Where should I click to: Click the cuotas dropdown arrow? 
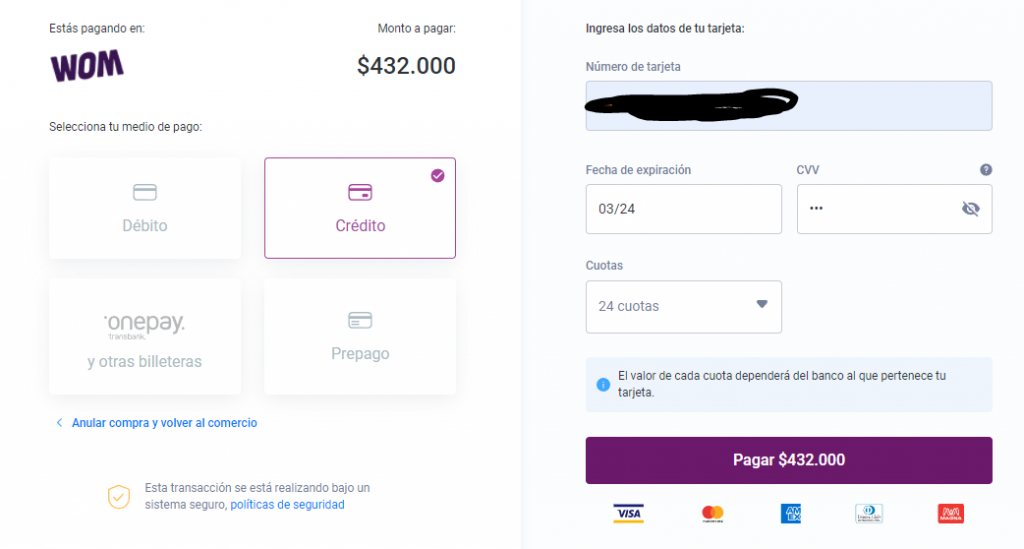tap(761, 304)
